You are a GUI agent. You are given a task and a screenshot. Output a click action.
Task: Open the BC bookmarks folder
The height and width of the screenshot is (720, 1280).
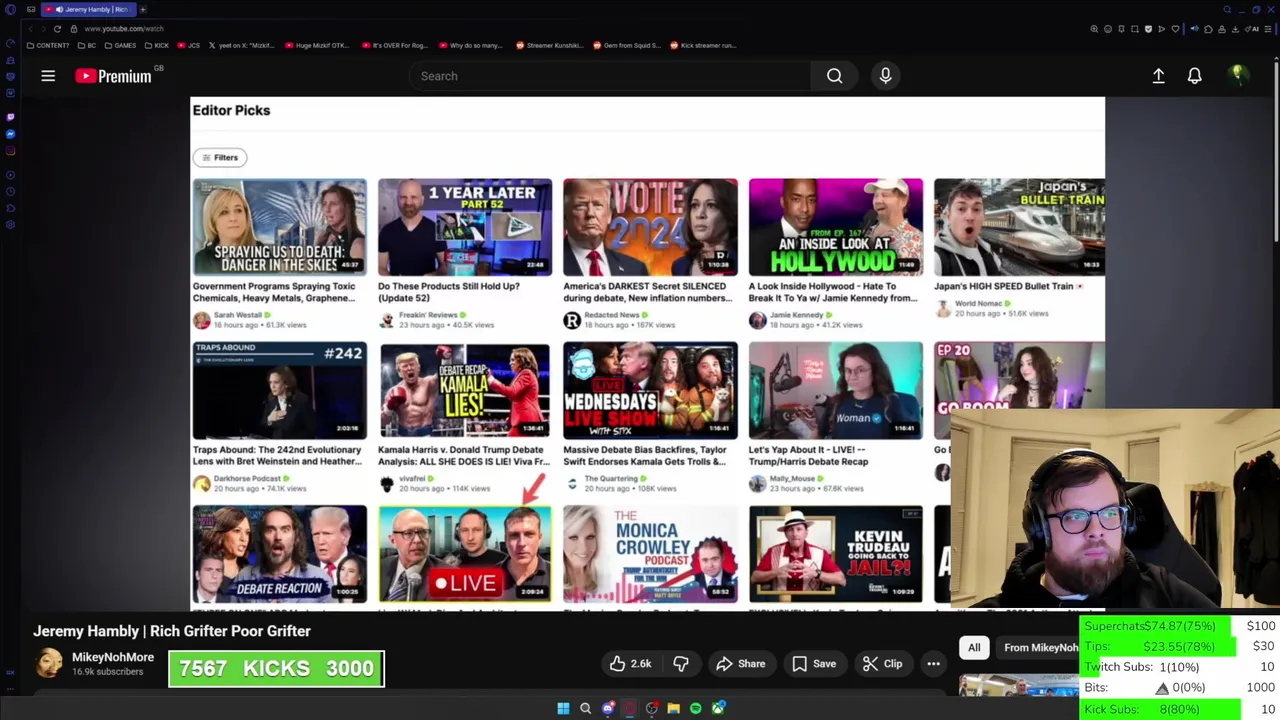[x=88, y=45]
